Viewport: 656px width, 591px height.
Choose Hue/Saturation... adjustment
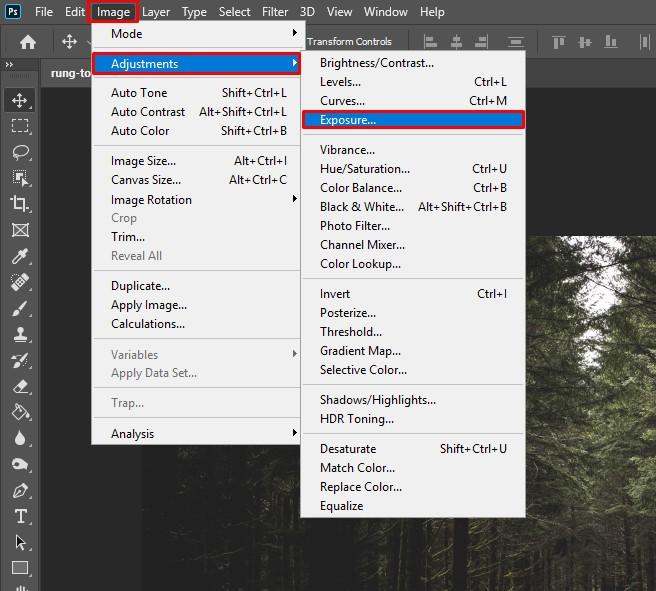coord(413,169)
